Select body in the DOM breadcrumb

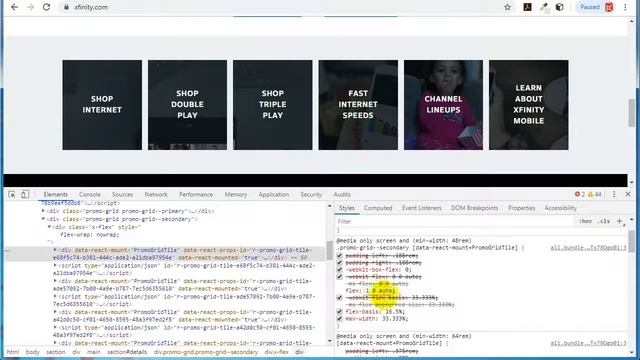click(33, 352)
